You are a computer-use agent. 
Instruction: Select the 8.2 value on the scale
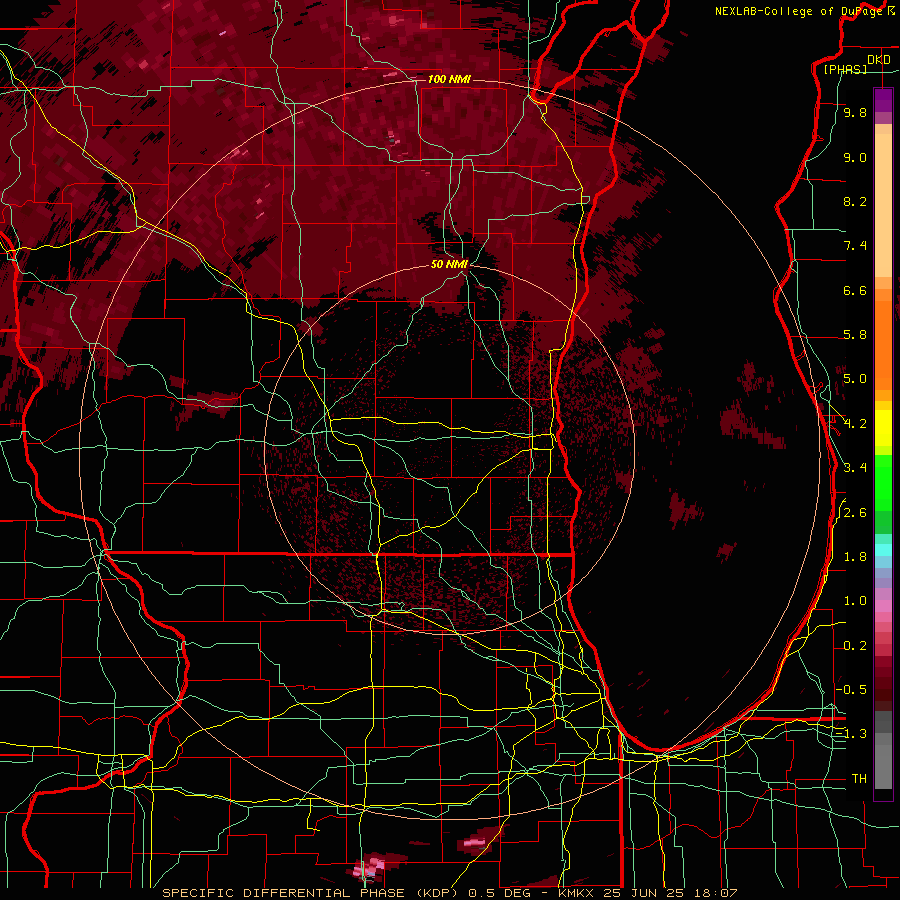tap(855, 201)
